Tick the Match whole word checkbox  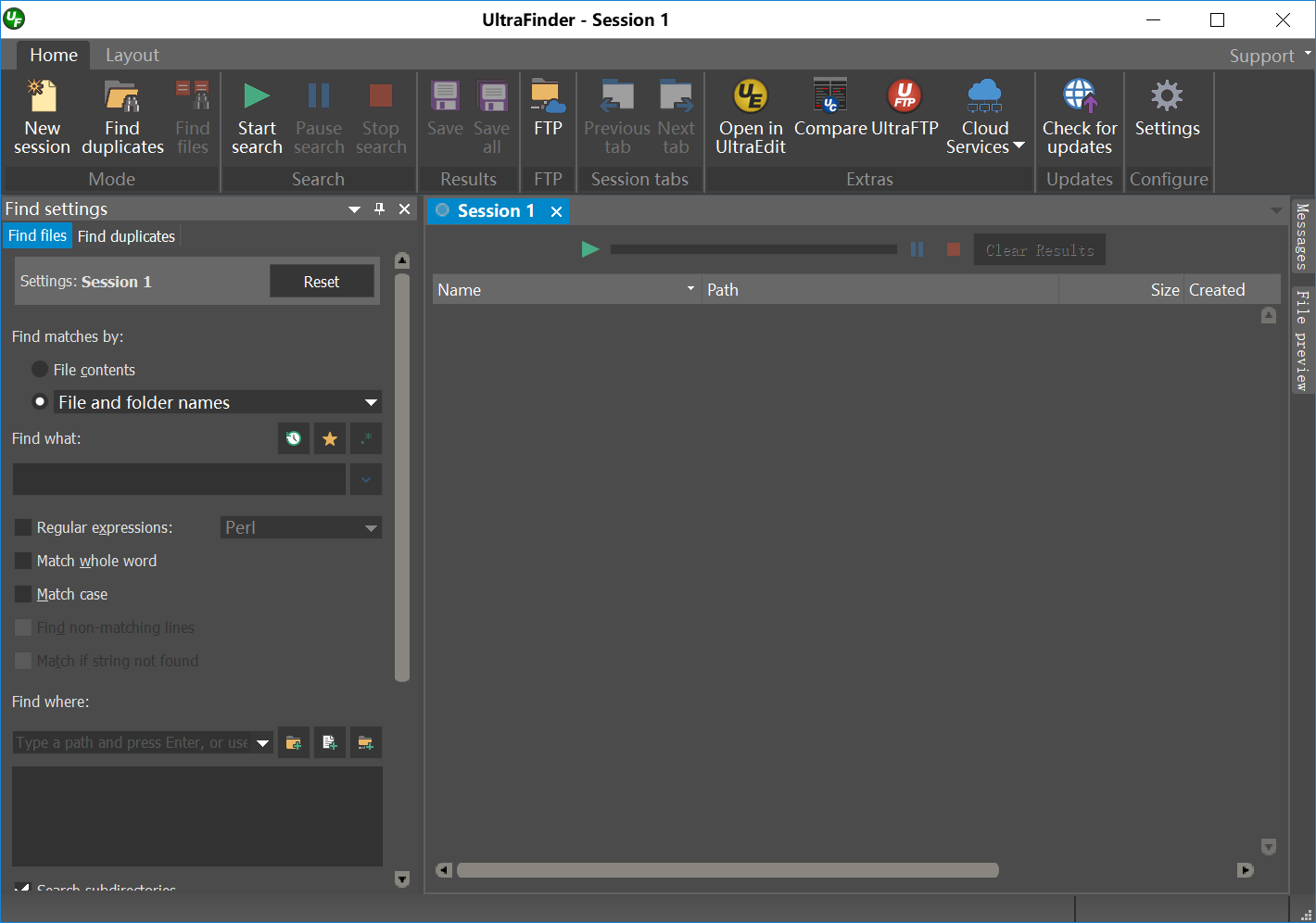tap(23, 561)
